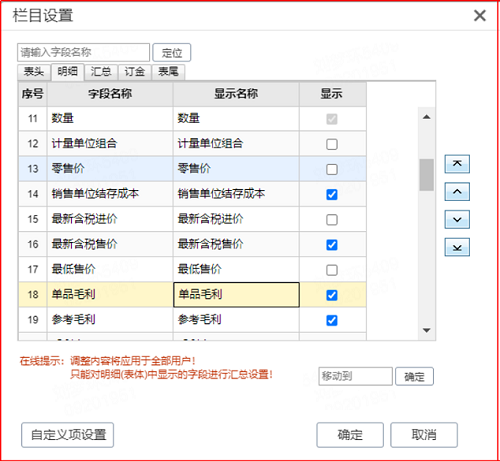The height and width of the screenshot is (462, 500).
Task: Select the 明细 tab
Action: click(67, 72)
